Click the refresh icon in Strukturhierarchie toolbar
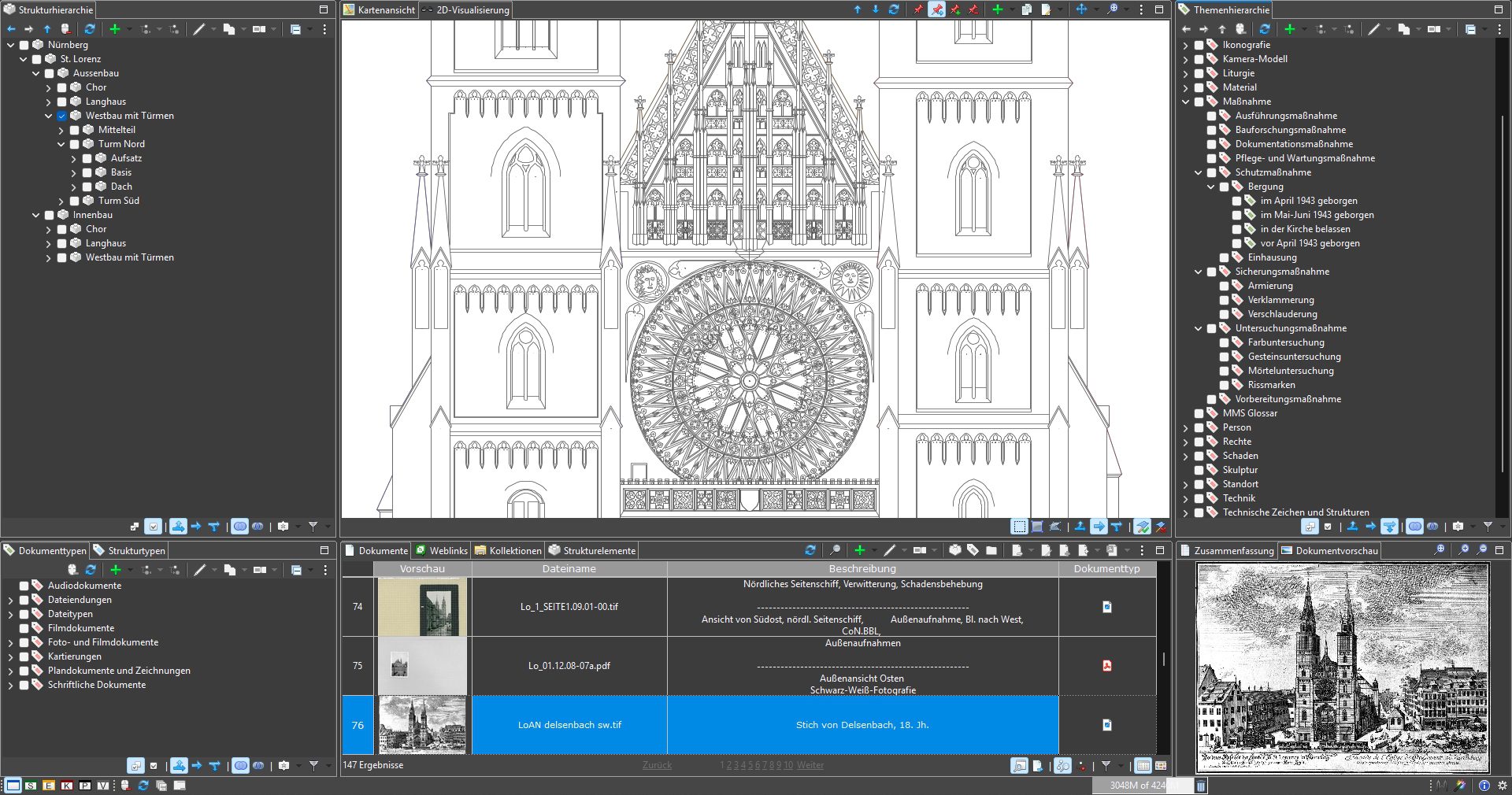This screenshot has width=1512, height=795. 90,29
